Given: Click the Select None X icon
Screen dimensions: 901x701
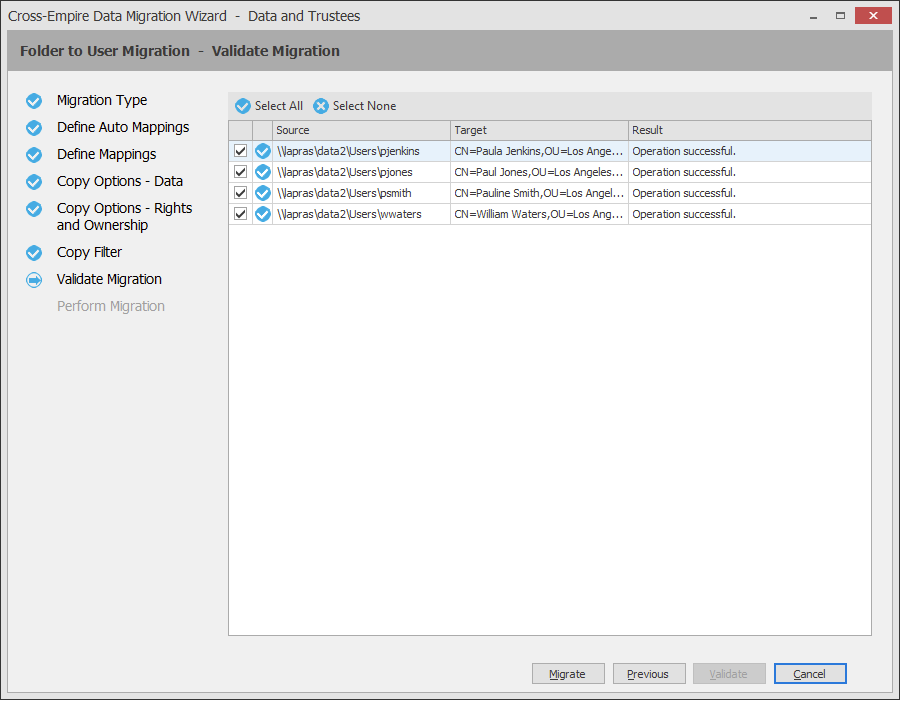Looking at the screenshot, I should tap(321, 106).
